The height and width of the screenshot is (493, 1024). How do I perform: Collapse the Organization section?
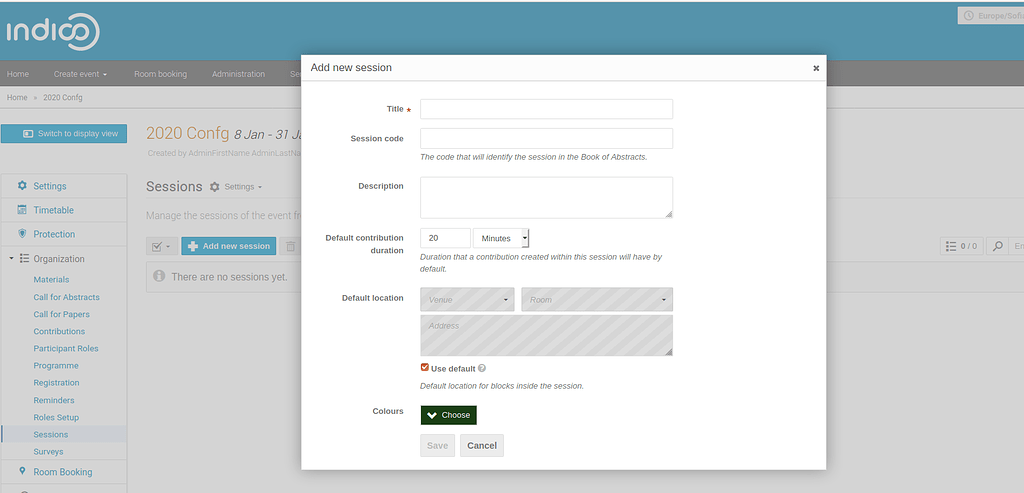(x=11, y=259)
